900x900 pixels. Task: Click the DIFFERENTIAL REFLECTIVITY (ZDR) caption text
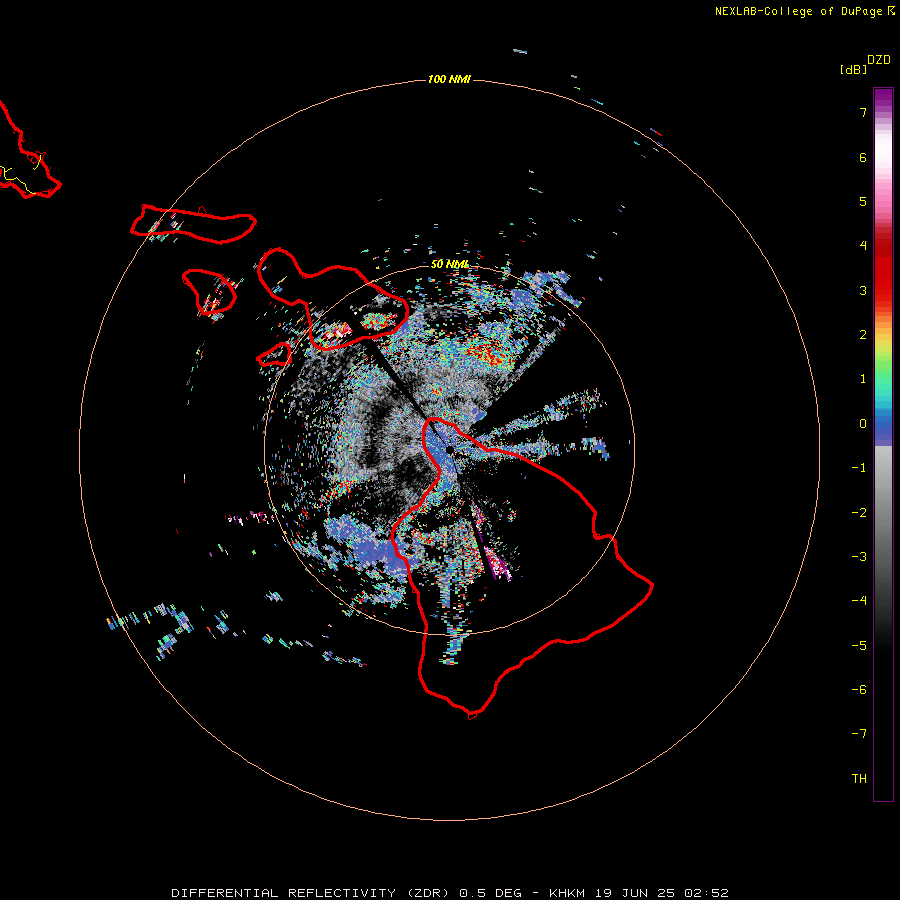pos(312,893)
